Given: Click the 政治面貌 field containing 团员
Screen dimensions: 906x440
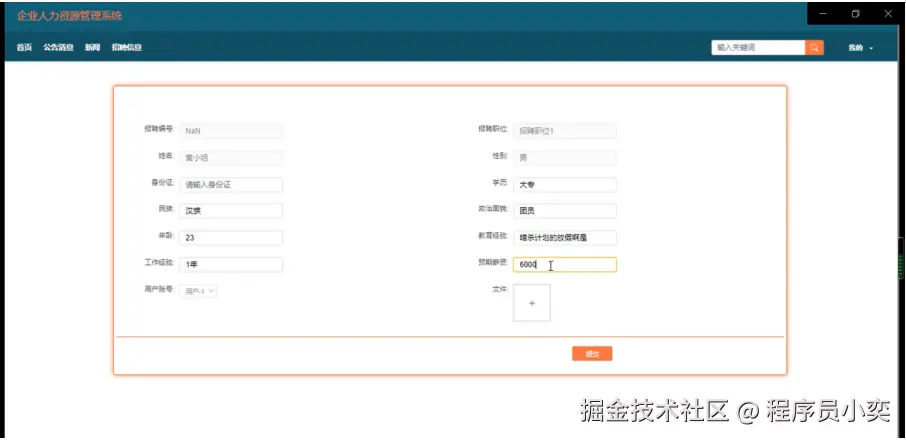Looking at the screenshot, I should (565, 211).
